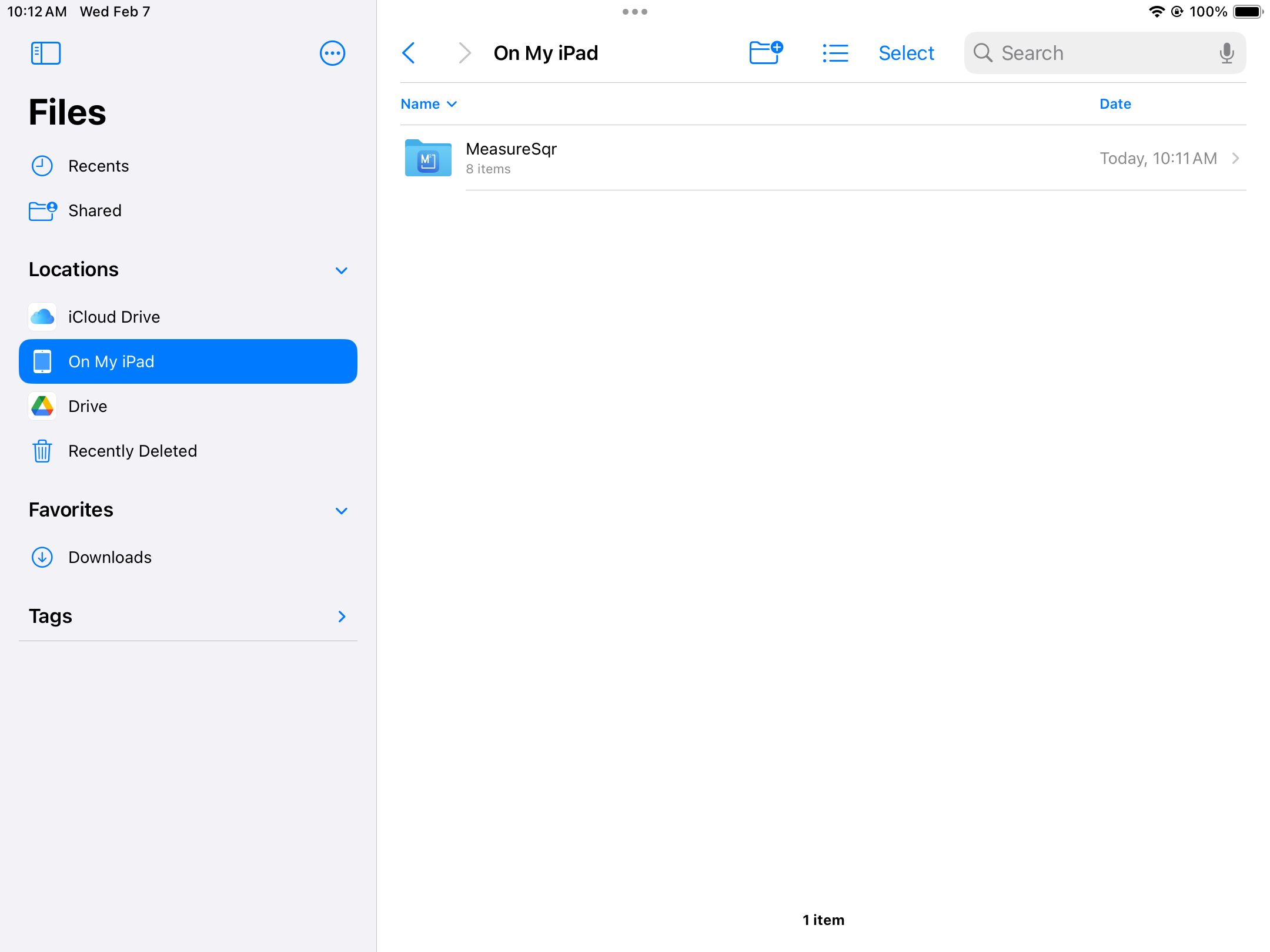Open Recently Deleted in the sidebar
The image size is (1270, 952).
[x=132, y=451]
